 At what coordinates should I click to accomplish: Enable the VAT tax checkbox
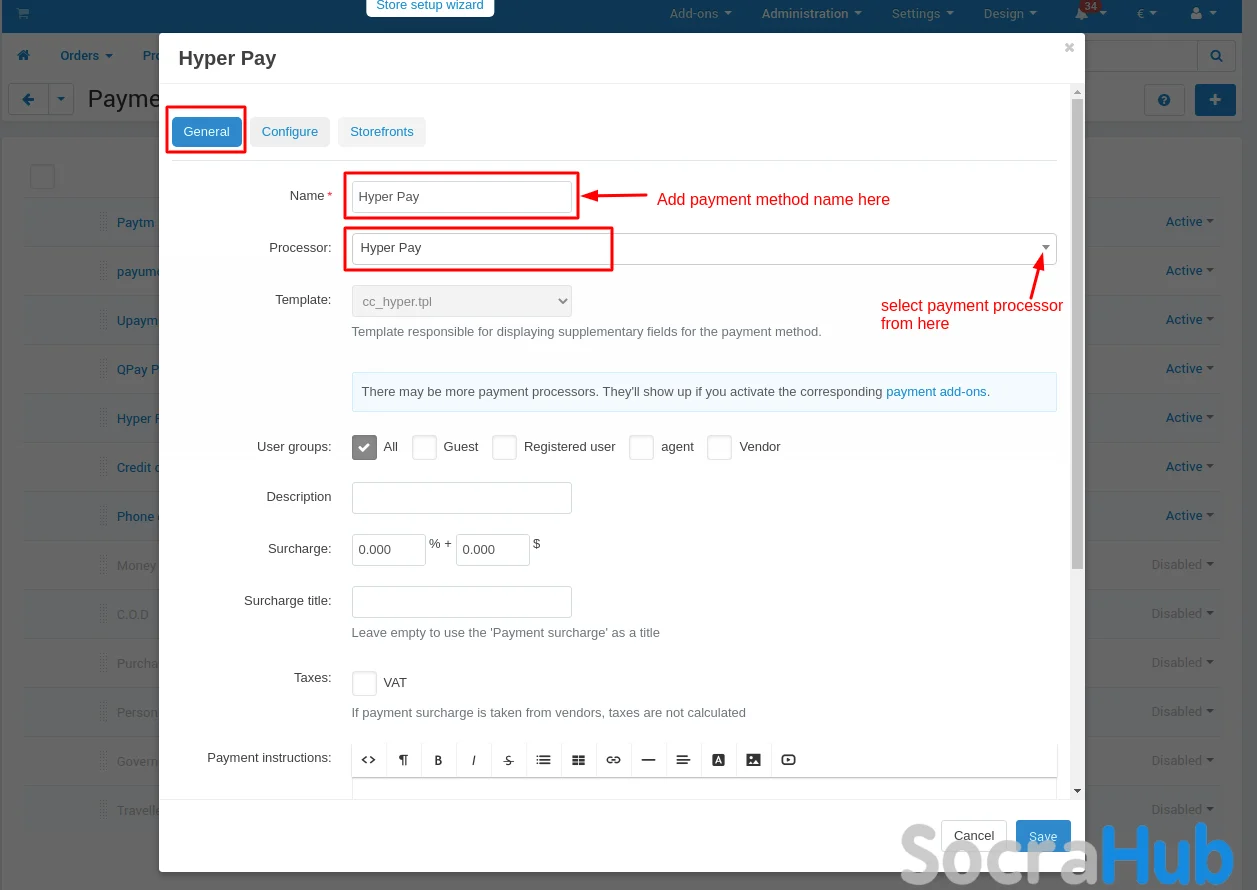[364, 683]
